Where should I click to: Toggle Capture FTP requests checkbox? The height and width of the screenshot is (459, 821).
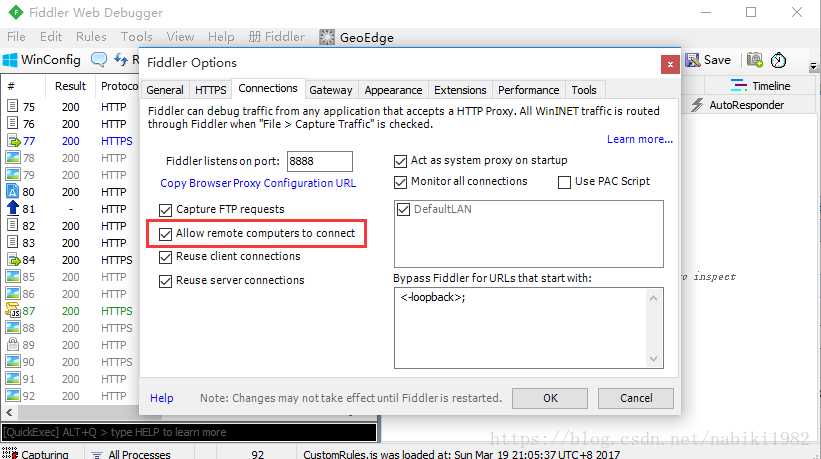(165, 210)
